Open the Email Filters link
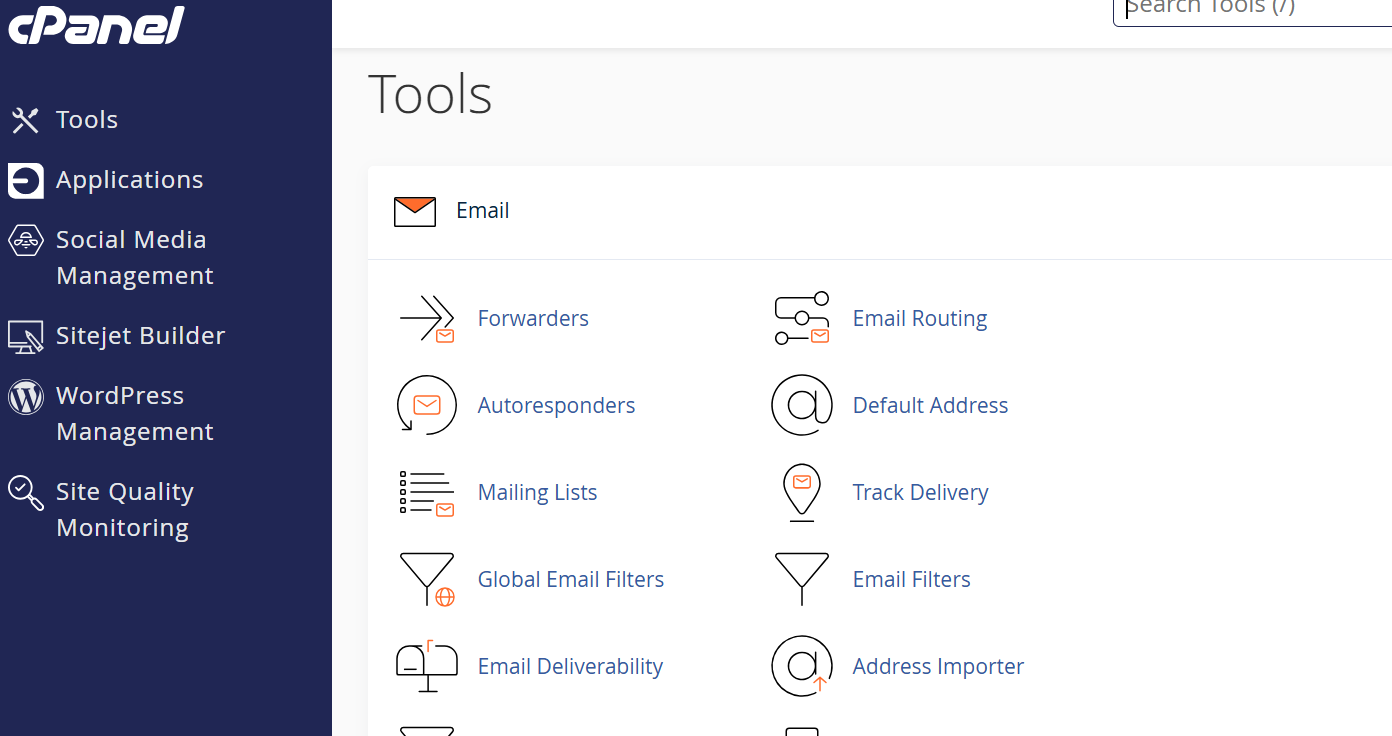The height and width of the screenshot is (736, 1392). (x=912, y=580)
